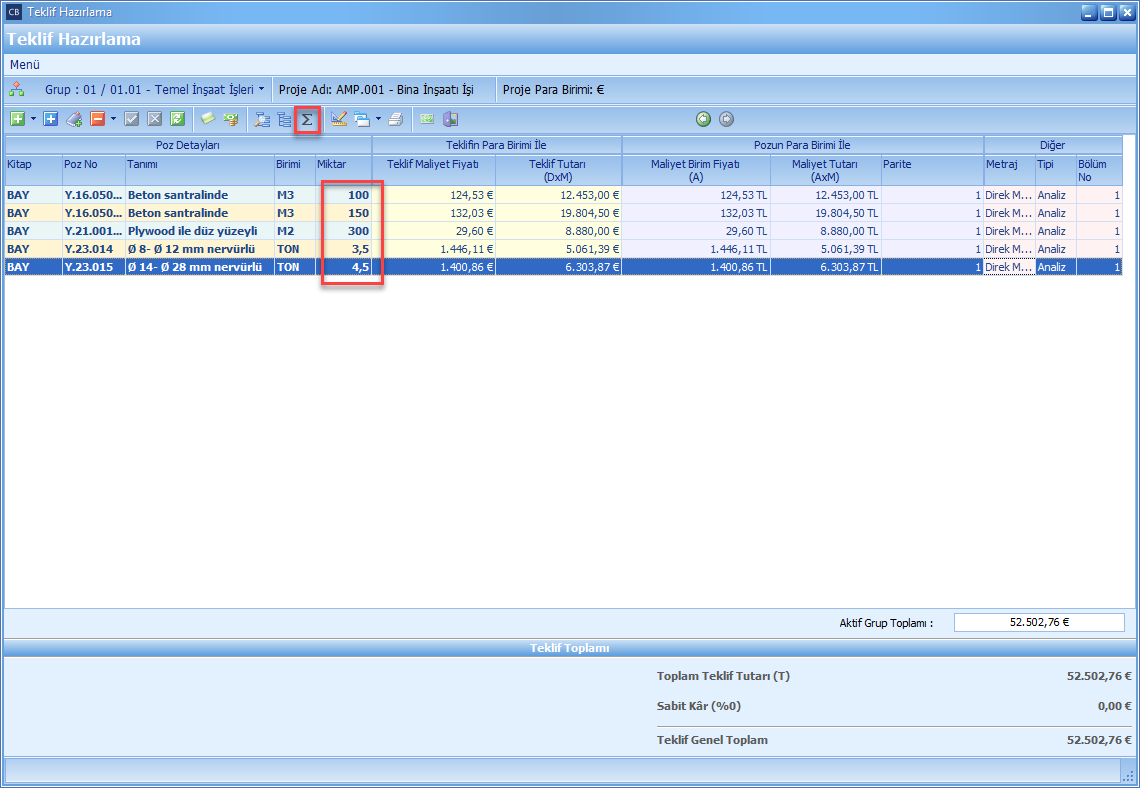The image size is (1140, 788).
Task: Toggle the gray checkmark toolbar button
Action: pos(131,119)
